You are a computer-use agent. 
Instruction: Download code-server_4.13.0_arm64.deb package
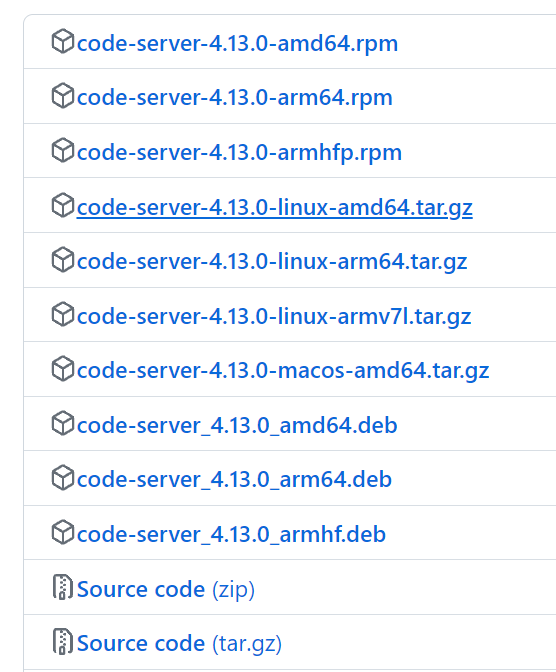pos(234,479)
